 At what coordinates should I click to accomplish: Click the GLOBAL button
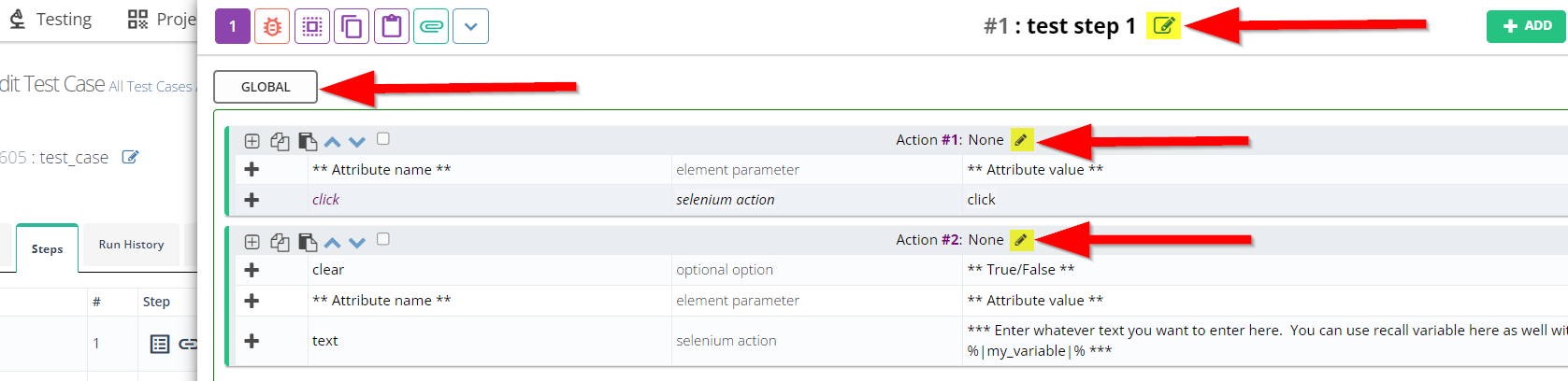coord(266,87)
